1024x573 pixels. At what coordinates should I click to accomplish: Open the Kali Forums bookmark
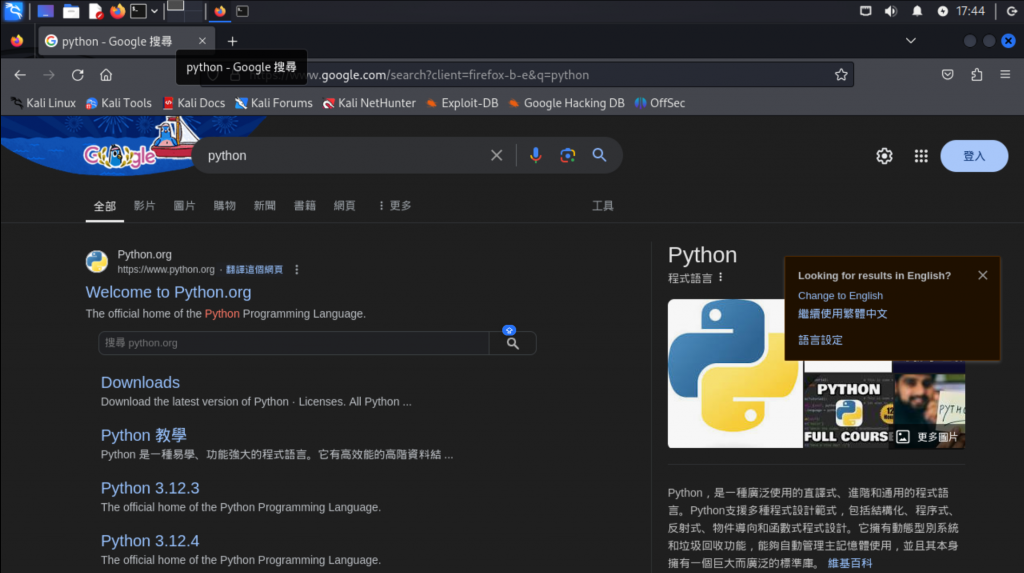(274, 103)
